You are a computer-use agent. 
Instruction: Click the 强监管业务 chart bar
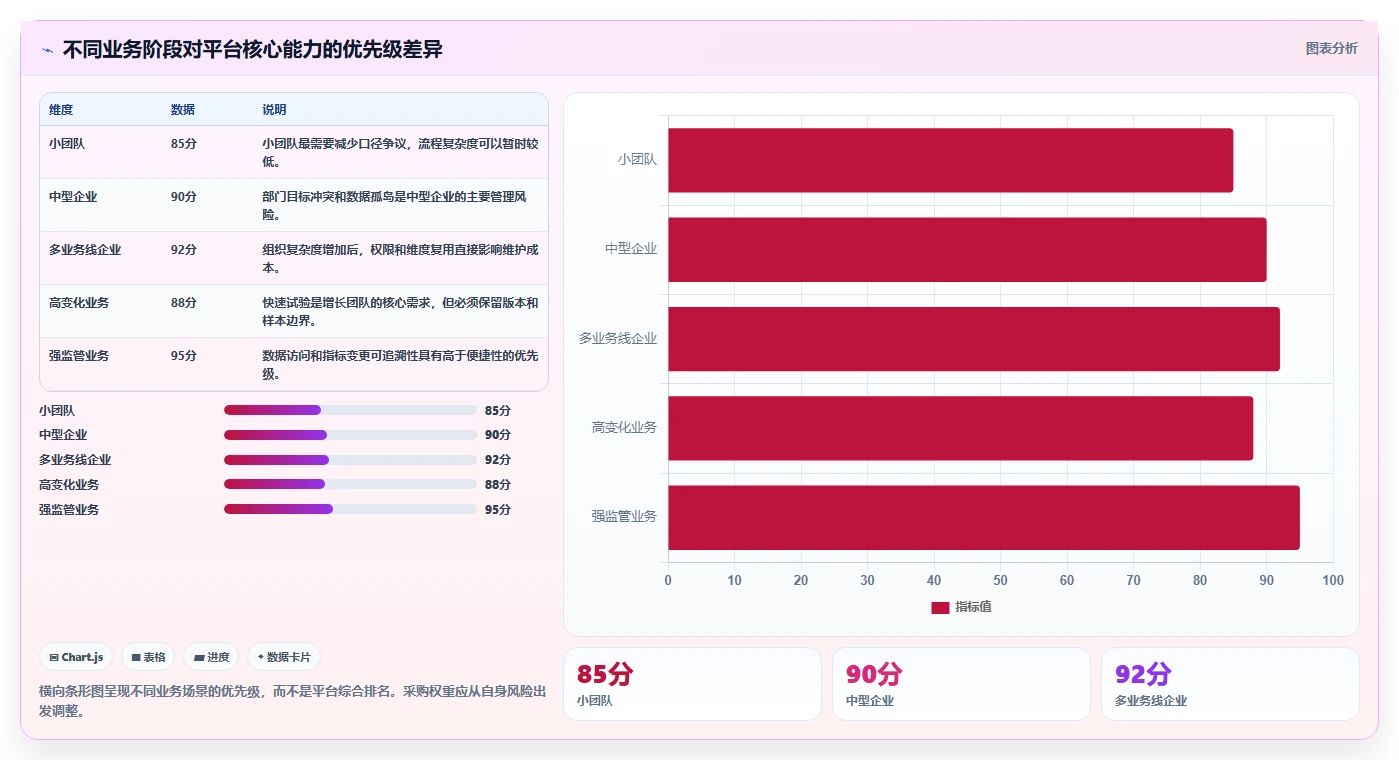click(984, 517)
